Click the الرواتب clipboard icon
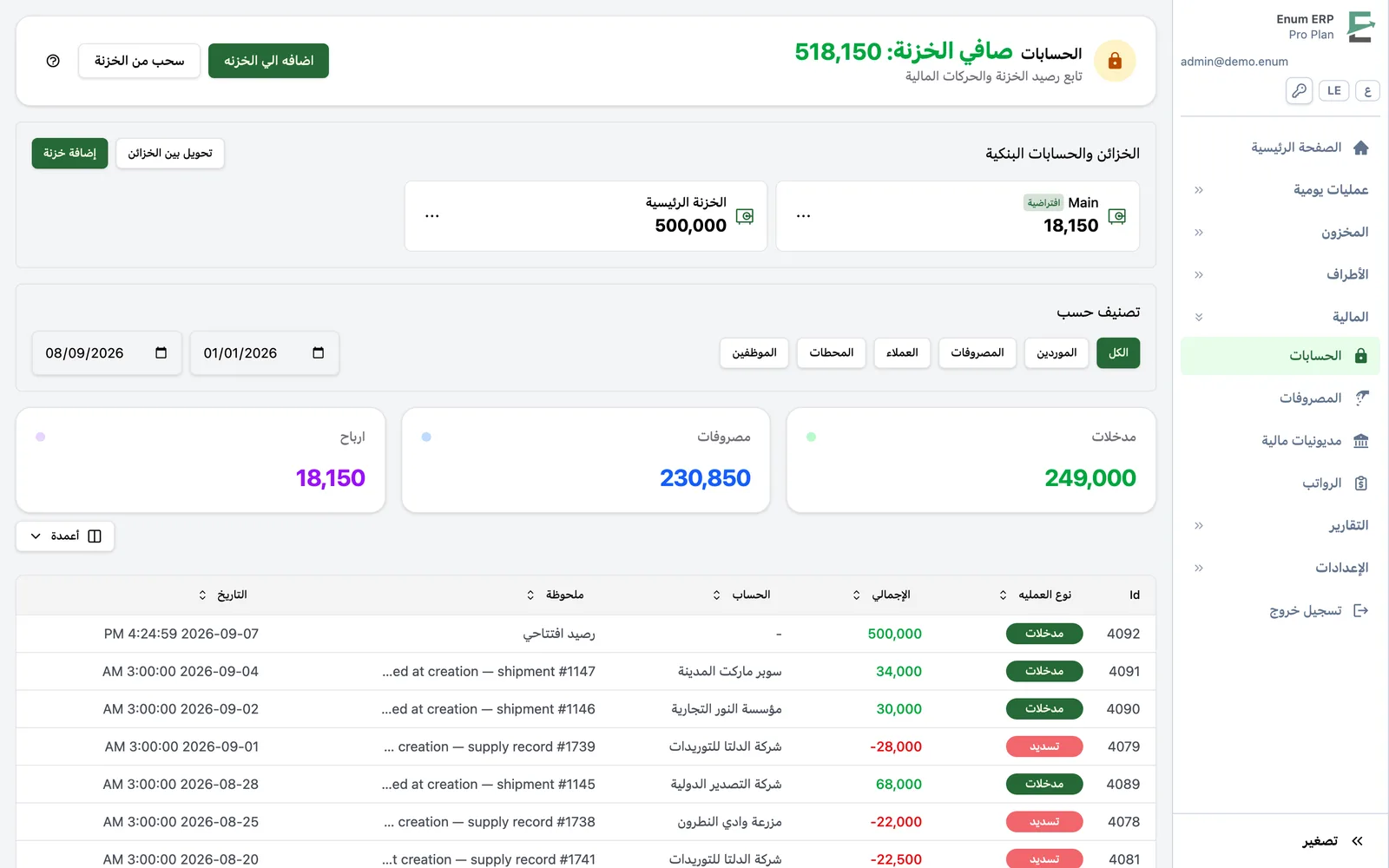Viewport: 1389px width, 868px height. tap(1360, 483)
